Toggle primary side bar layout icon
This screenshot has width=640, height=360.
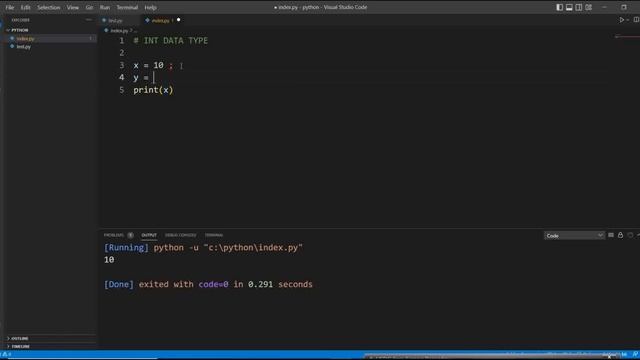click(x=559, y=7)
